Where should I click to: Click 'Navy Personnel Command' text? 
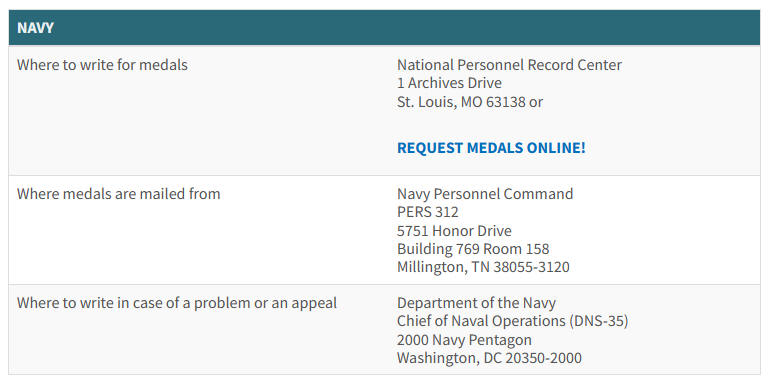(485, 194)
